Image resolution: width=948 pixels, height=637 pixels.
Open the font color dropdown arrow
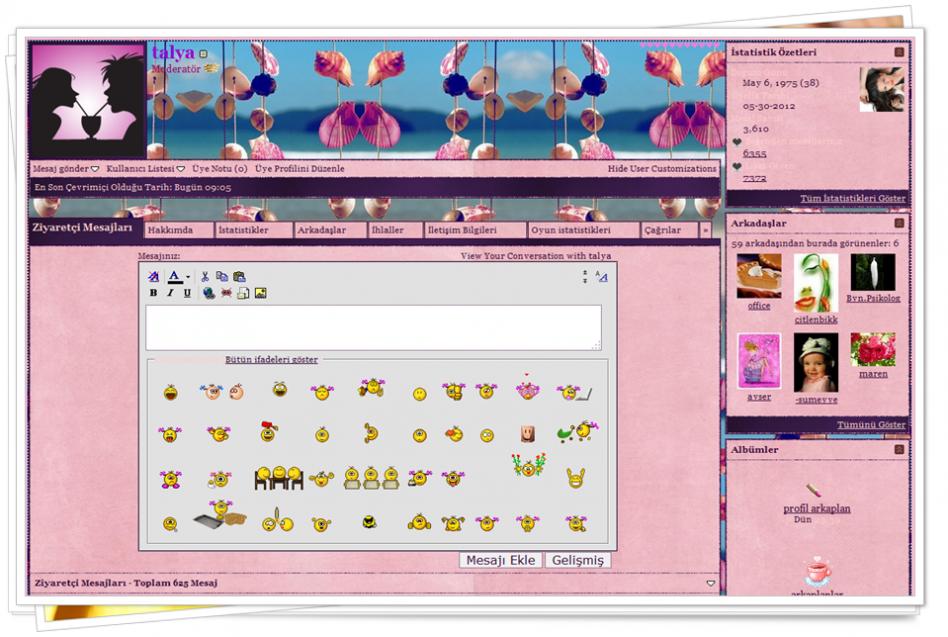pyautogui.click(x=188, y=277)
